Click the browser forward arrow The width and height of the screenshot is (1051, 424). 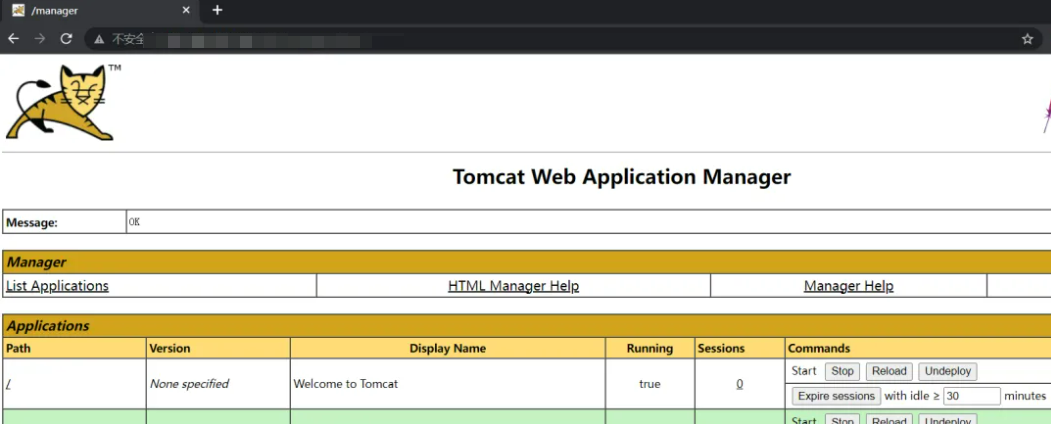(40, 39)
